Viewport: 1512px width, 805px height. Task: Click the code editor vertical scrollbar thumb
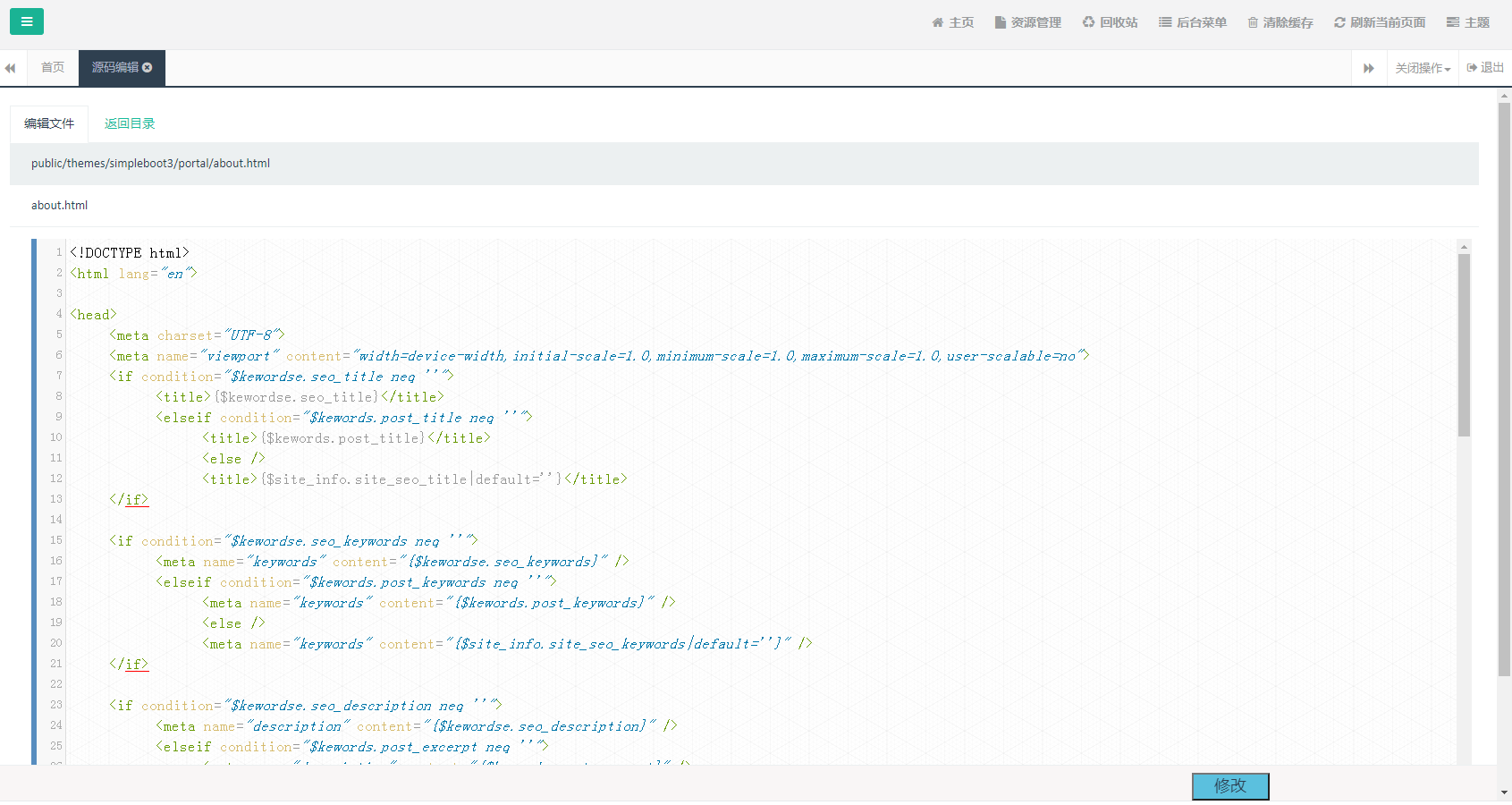click(1464, 344)
